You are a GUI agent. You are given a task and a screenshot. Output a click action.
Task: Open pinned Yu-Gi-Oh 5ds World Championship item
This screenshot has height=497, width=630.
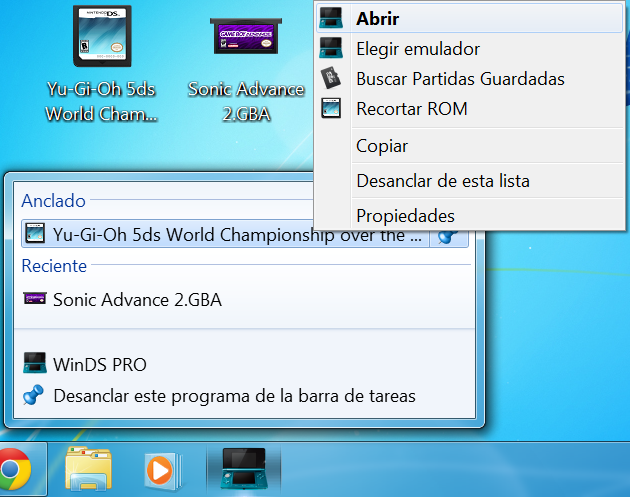click(x=225, y=234)
